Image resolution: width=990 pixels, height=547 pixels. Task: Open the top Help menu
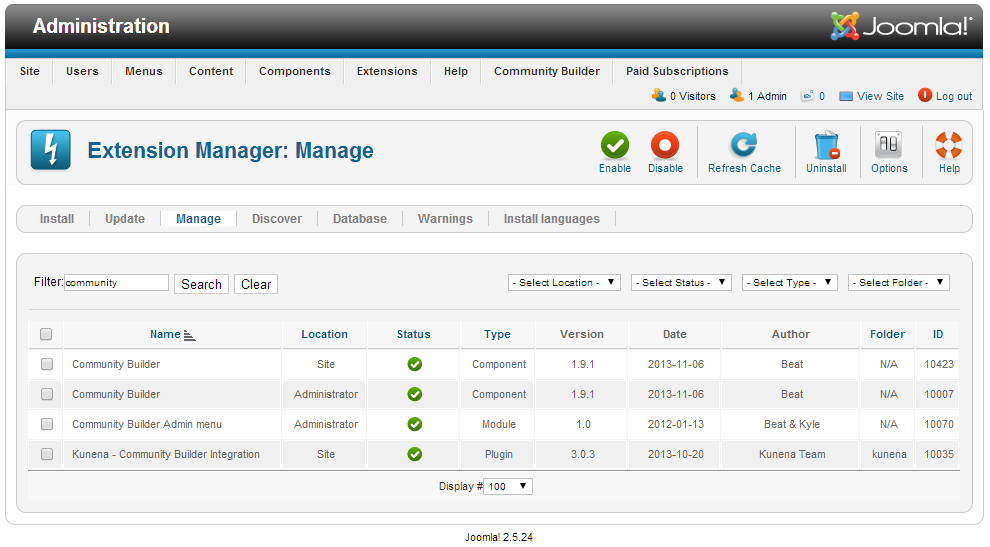(x=455, y=71)
